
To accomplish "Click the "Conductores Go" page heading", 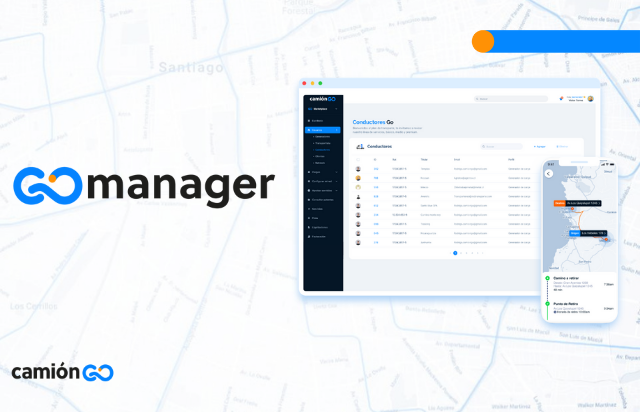I will click(x=373, y=122).
